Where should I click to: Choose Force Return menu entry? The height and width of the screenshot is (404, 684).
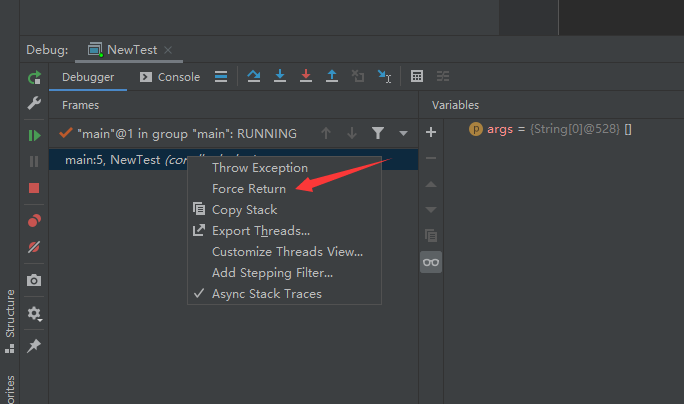coord(284,189)
